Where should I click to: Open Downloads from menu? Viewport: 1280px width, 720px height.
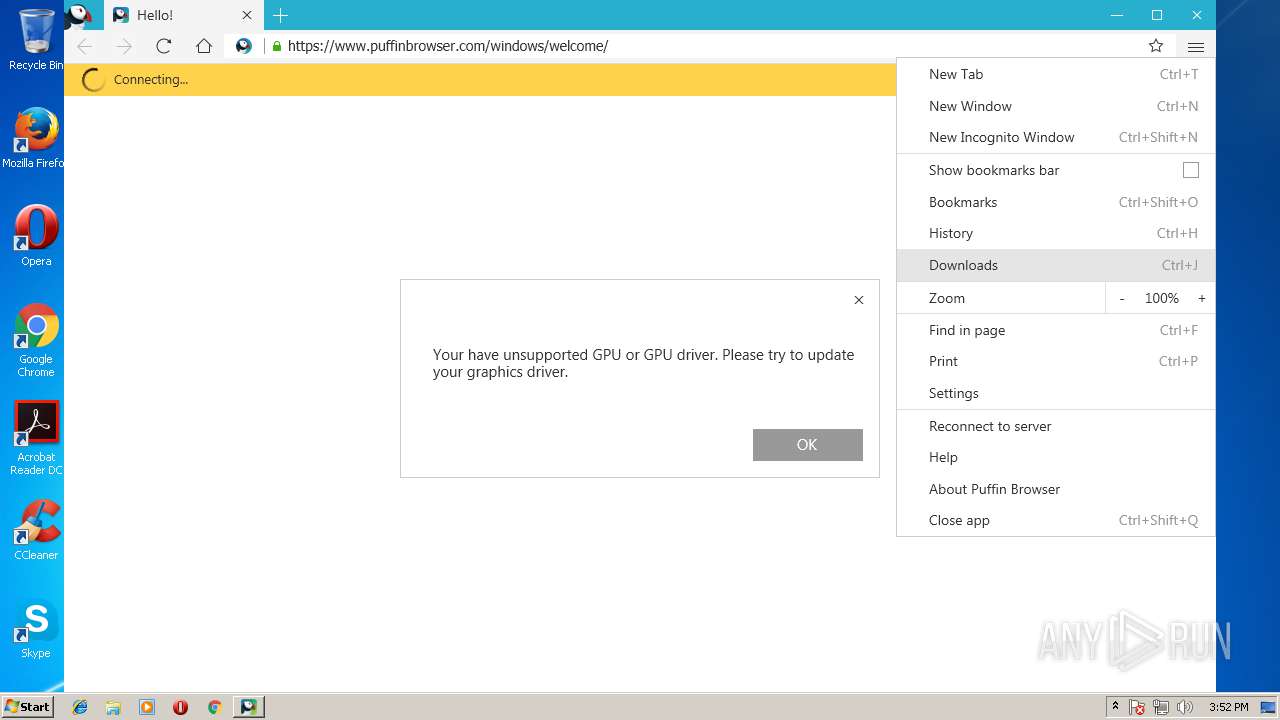pos(1056,265)
